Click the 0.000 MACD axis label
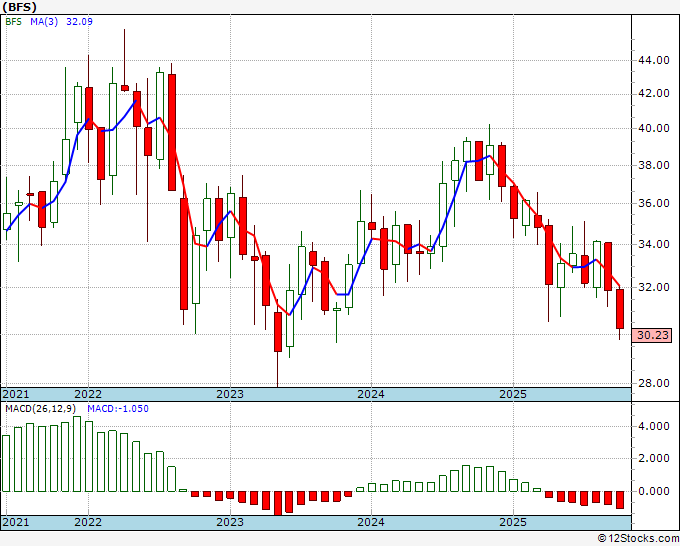 pyautogui.click(x=654, y=491)
